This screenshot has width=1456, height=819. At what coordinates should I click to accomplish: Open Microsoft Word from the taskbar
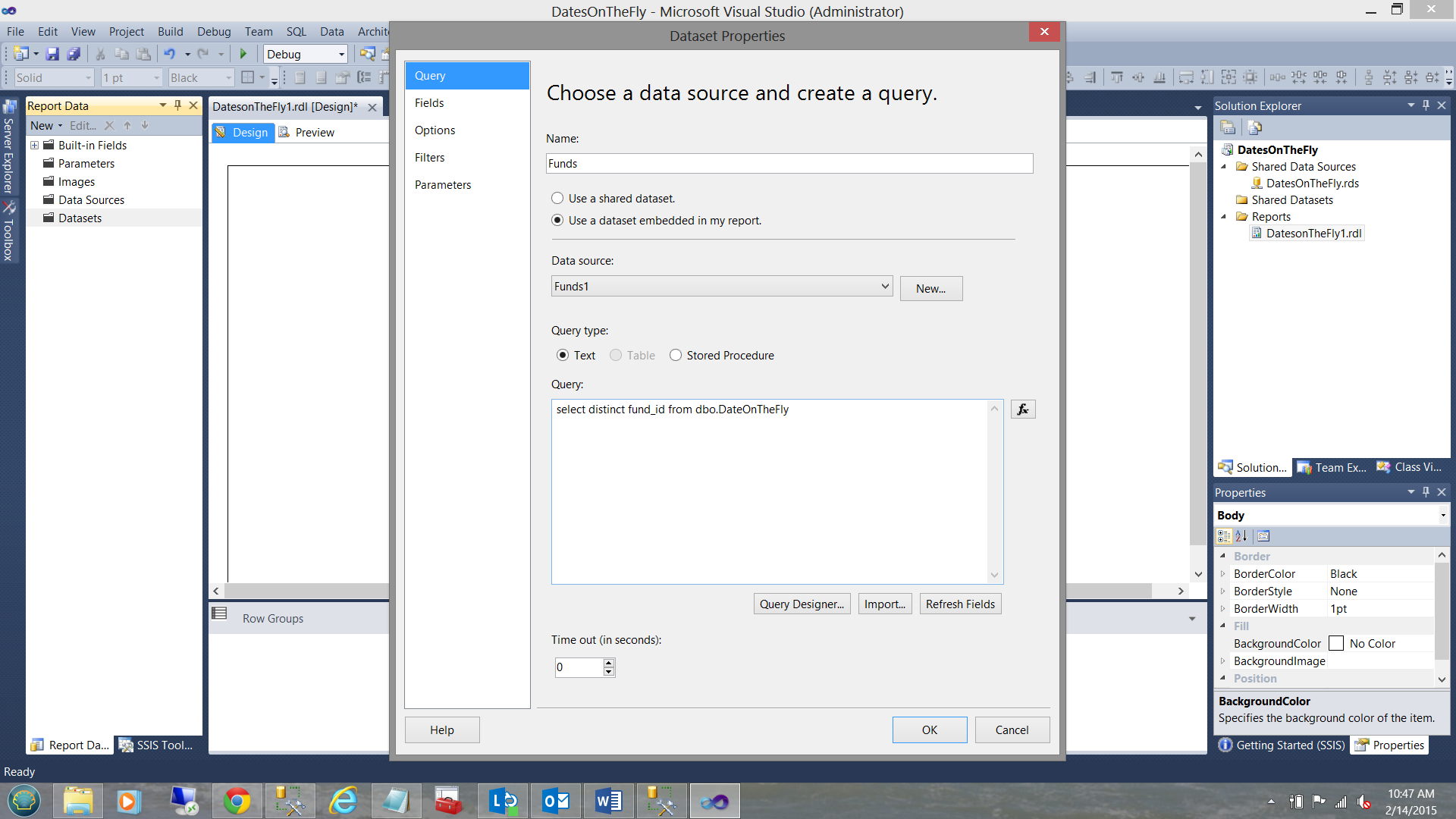608,801
